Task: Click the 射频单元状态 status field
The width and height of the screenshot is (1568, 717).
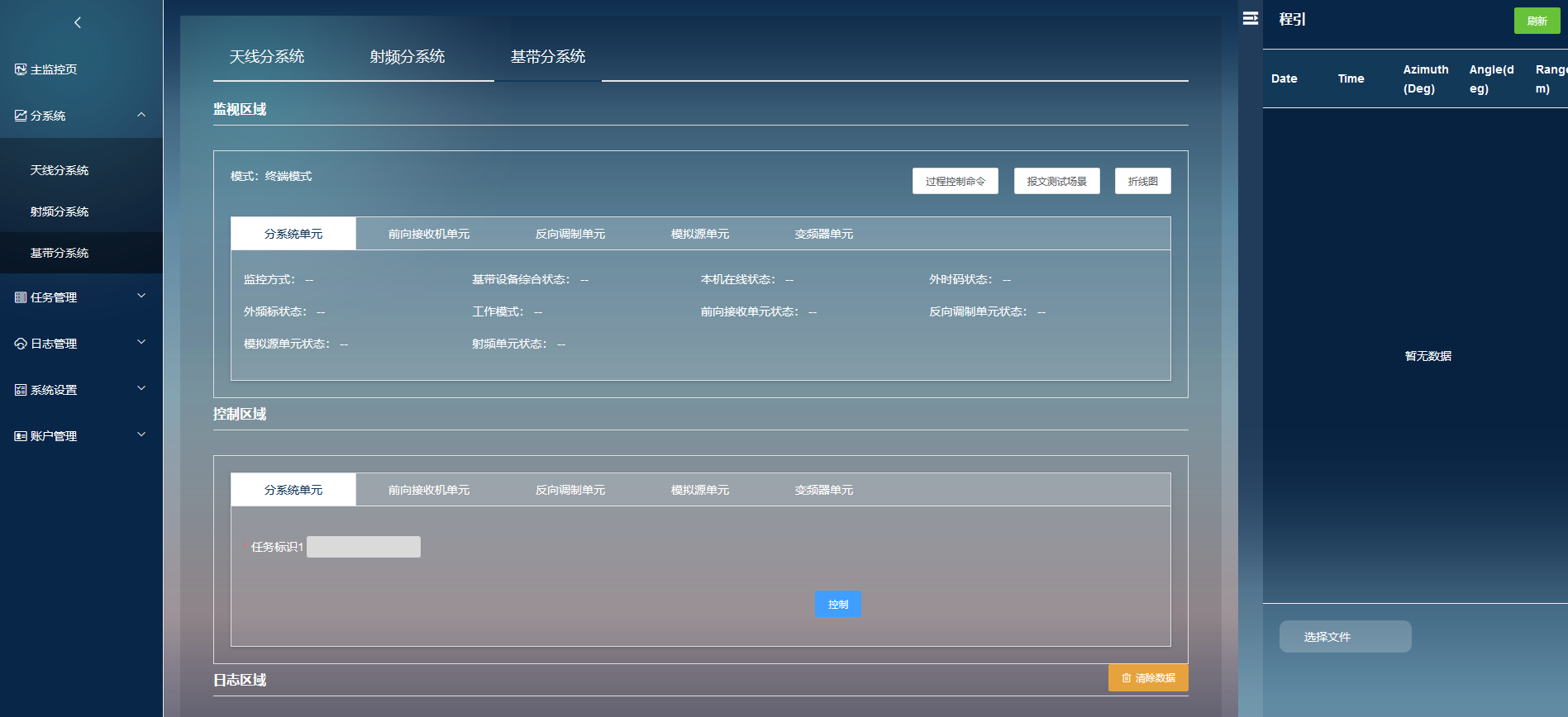Action: pos(518,344)
